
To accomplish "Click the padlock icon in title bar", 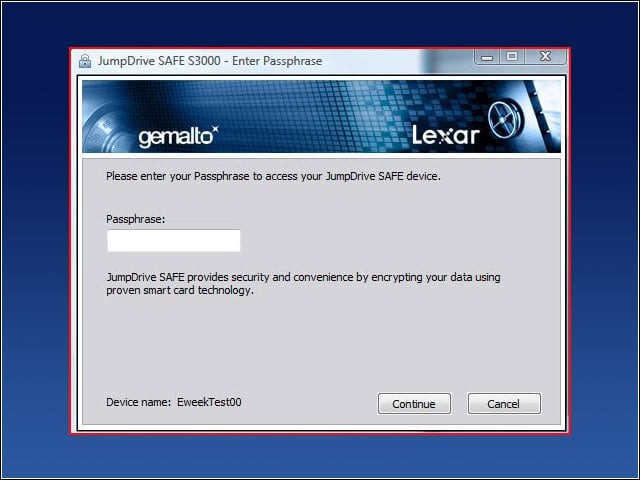I will point(85,61).
